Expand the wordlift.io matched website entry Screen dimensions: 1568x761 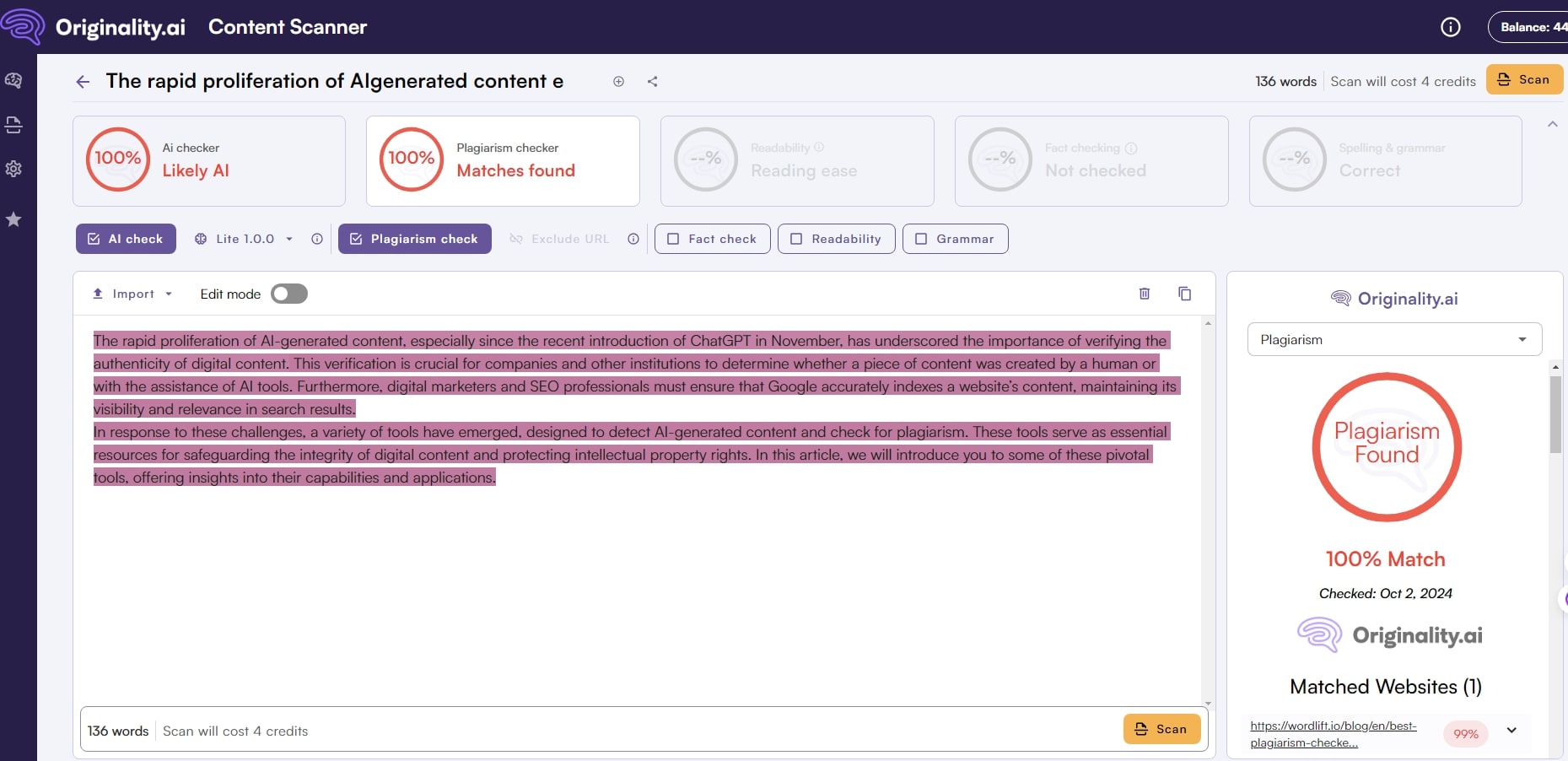click(1511, 731)
